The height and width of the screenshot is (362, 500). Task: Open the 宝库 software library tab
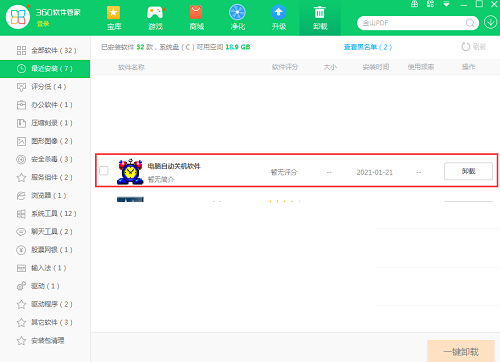coord(114,18)
